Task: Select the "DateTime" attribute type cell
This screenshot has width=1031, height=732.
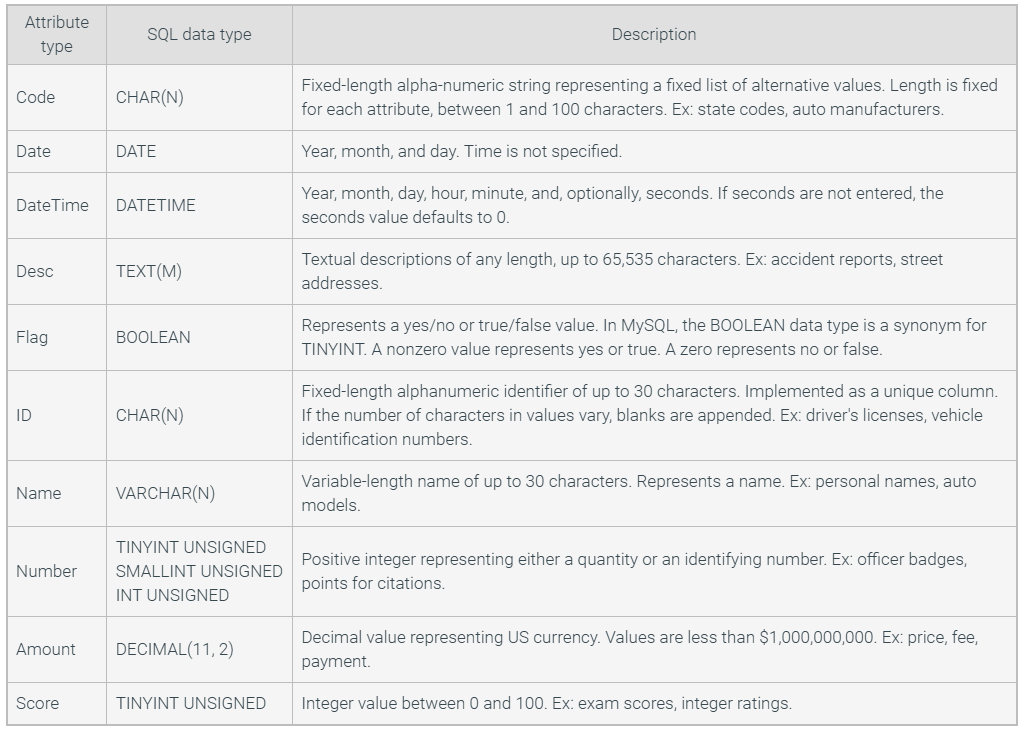Action: coord(52,206)
